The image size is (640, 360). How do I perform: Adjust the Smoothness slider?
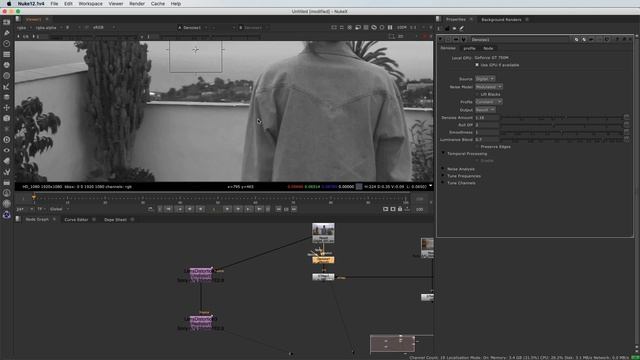(562, 132)
